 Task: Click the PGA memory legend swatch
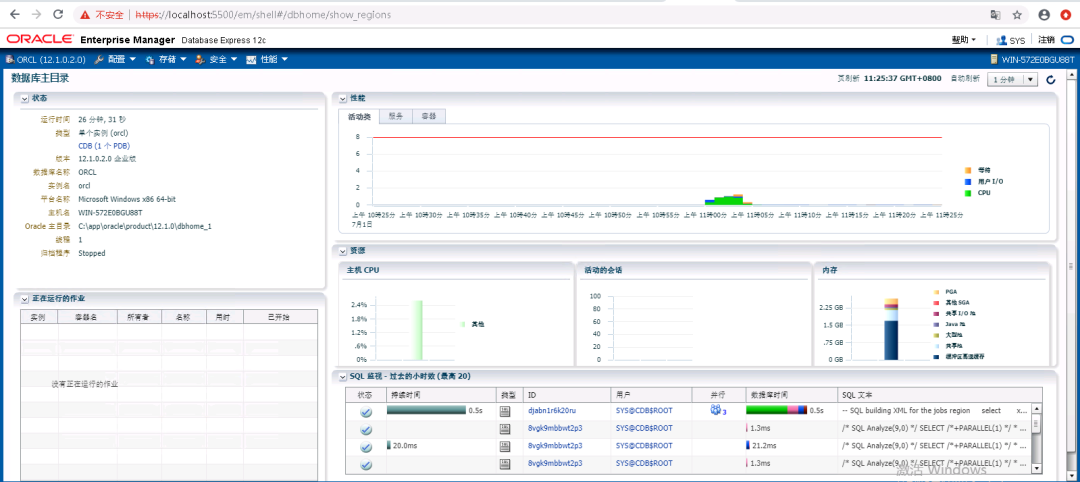click(935, 292)
